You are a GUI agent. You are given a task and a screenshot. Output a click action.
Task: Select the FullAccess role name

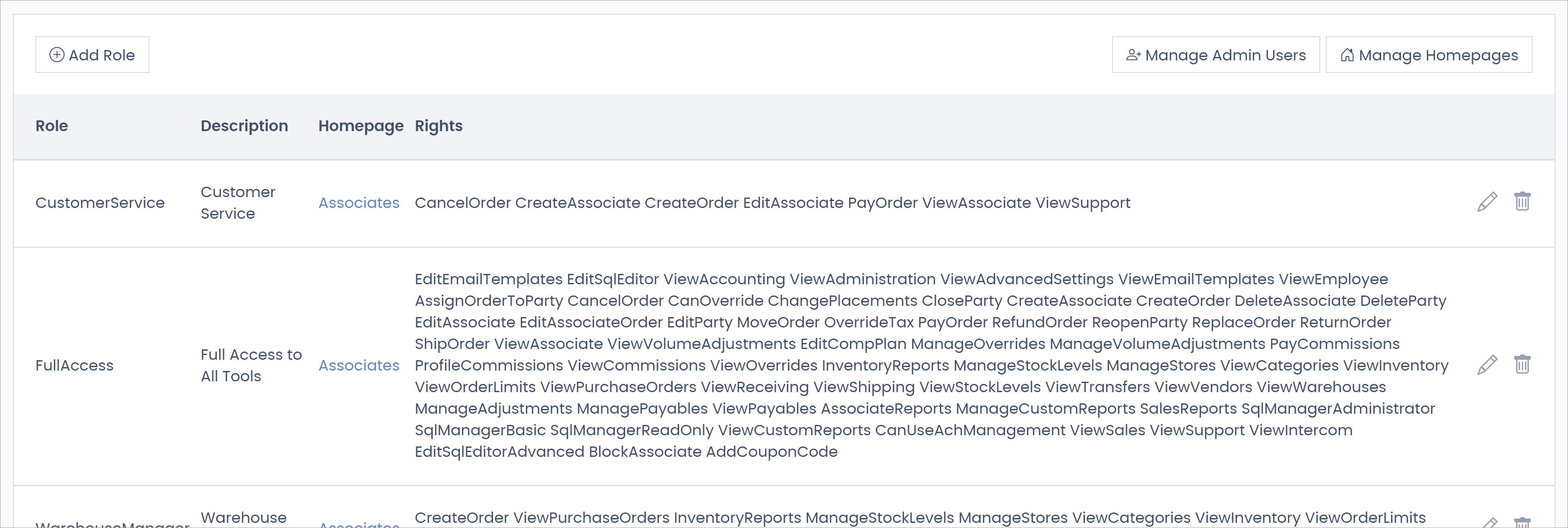(74, 365)
